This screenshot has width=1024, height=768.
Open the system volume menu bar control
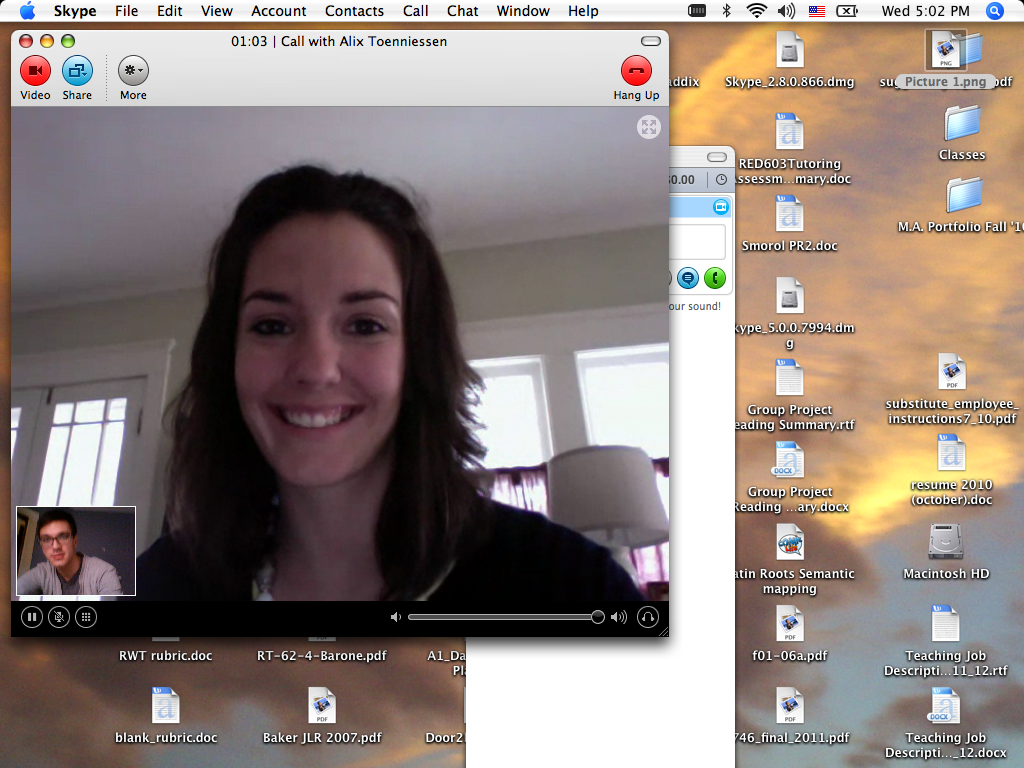tap(786, 11)
